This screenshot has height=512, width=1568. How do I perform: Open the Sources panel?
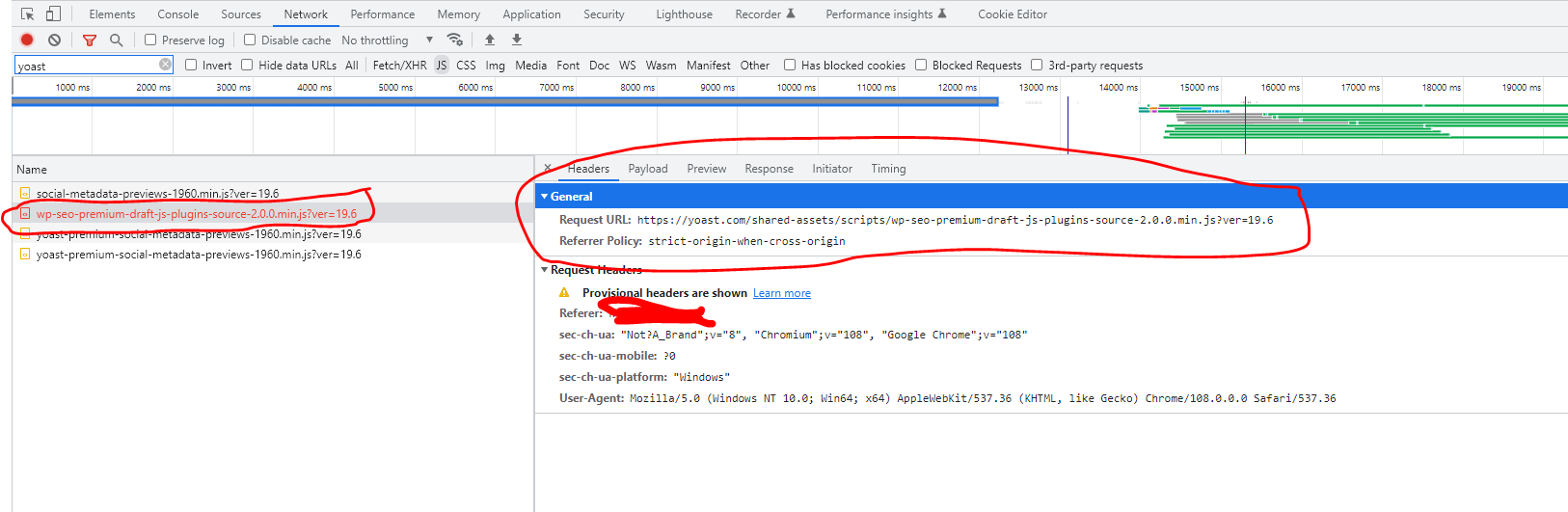[x=241, y=13]
